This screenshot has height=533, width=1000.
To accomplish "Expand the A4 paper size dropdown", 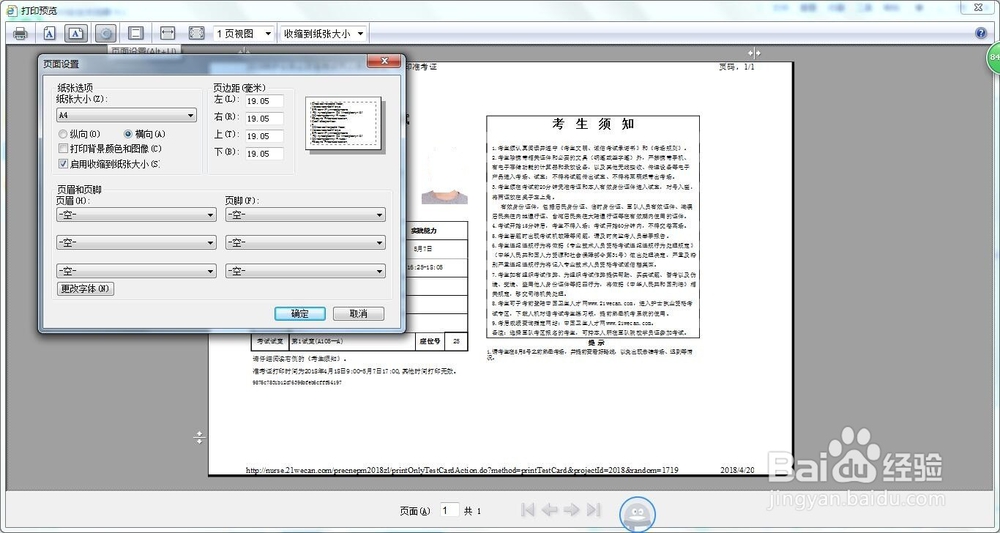I will 126,115.
